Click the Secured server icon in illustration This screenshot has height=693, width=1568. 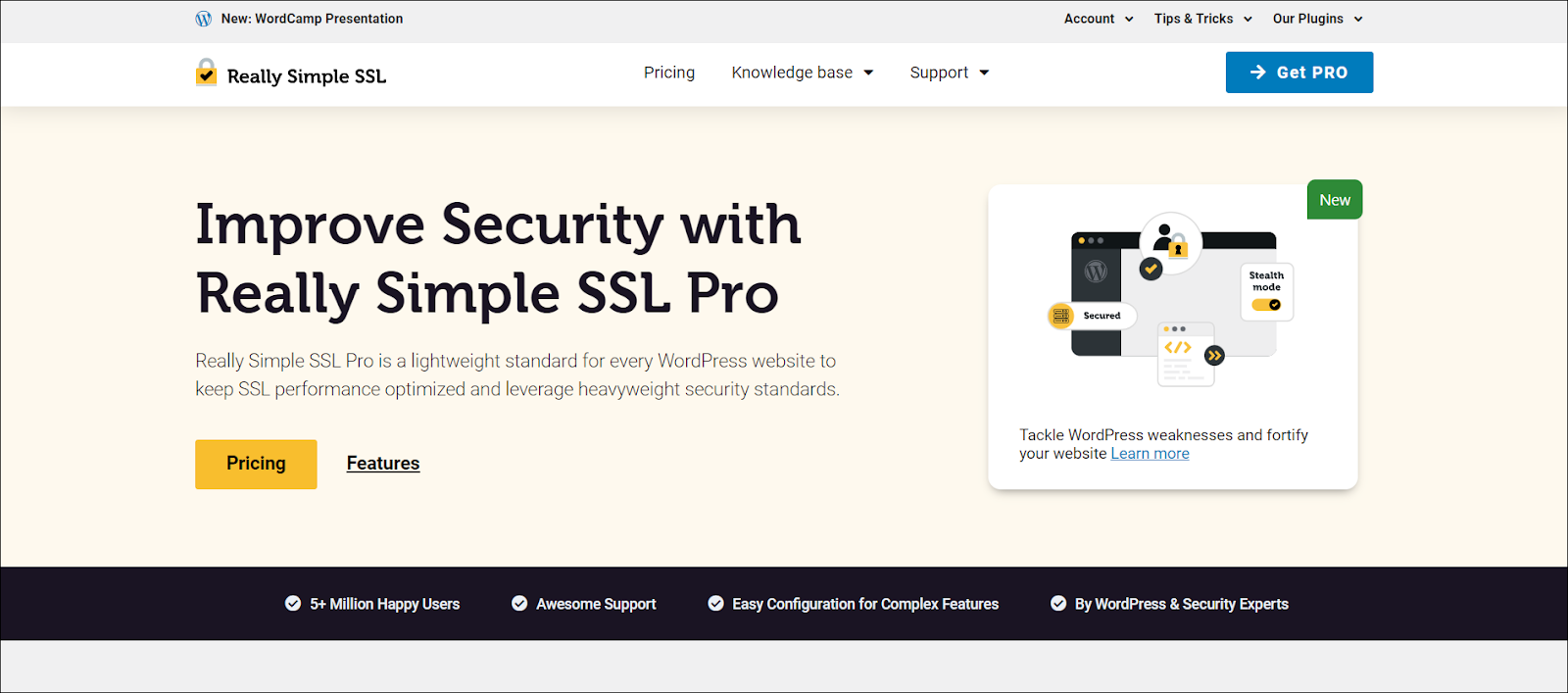[x=1060, y=316]
